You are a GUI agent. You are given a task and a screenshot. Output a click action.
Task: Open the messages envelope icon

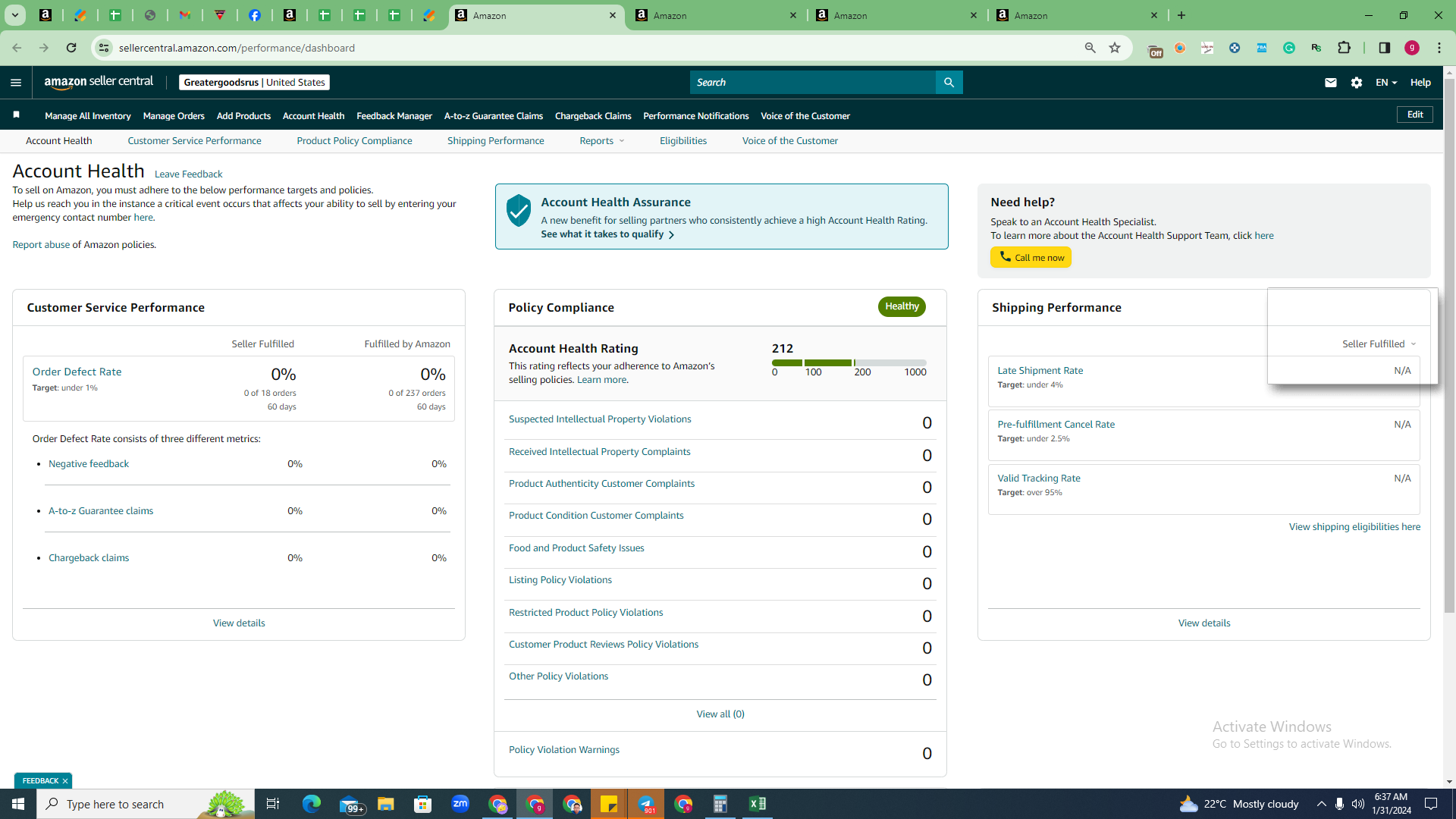(1330, 83)
